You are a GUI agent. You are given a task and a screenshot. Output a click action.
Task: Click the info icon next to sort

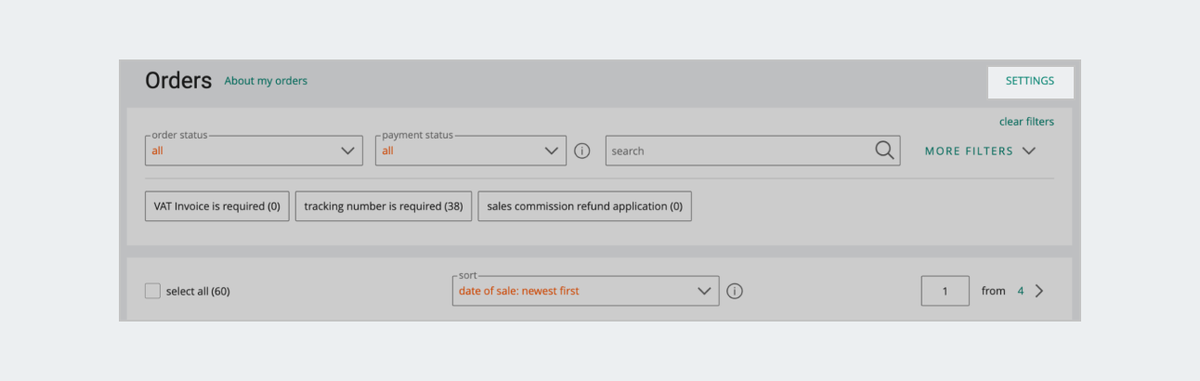(734, 291)
